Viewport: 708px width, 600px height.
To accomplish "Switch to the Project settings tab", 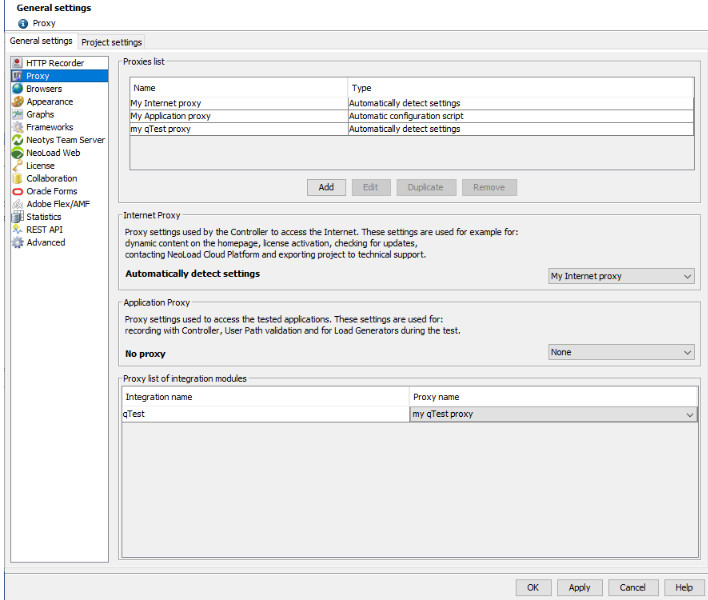I will pyautogui.click(x=112, y=42).
